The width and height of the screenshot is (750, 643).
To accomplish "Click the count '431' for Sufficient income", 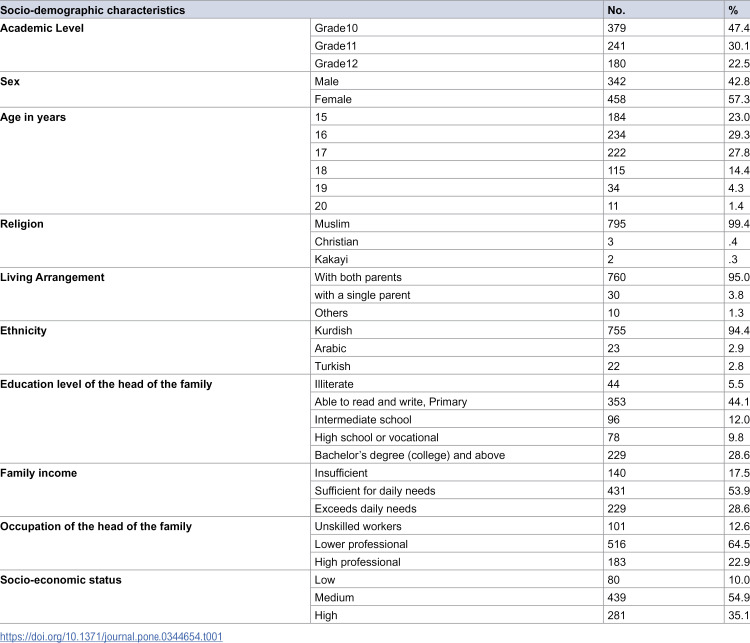I will point(617,491).
